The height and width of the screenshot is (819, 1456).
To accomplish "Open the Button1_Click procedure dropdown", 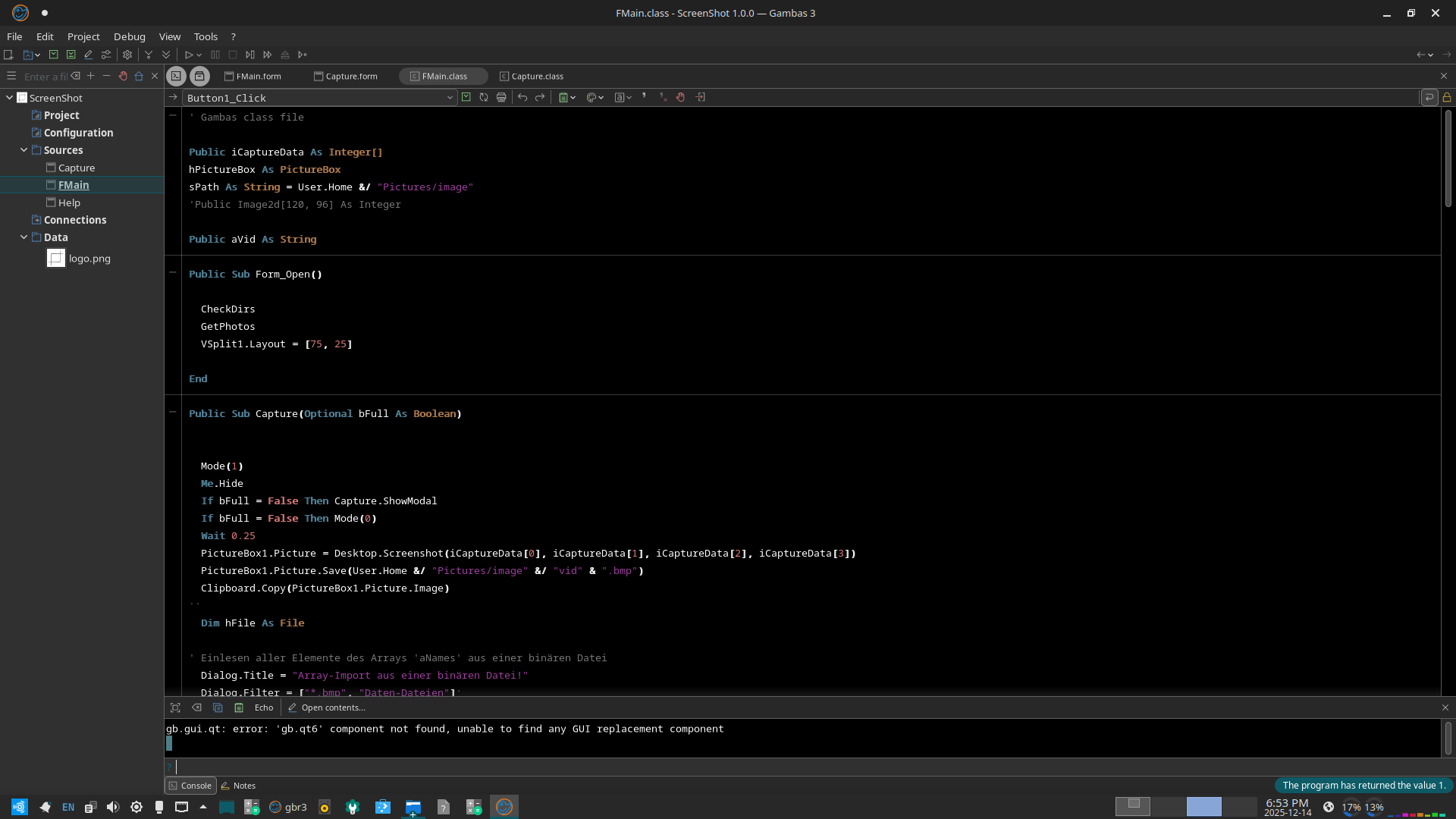I will pyautogui.click(x=450, y=98).
